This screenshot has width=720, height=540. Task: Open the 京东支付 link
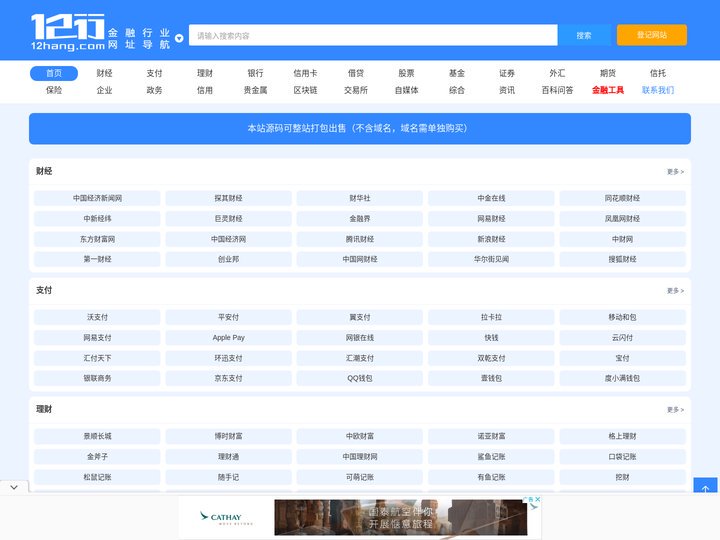pyautogui.click(x=228, y=378)
